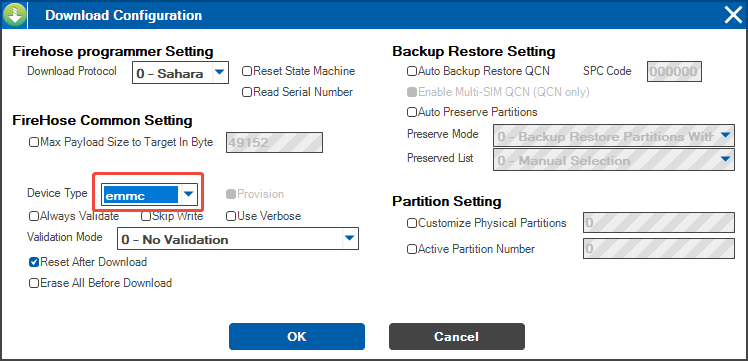The image size is (748, 361).
Task: Toggle Max Payload Size to Target checkbox
Action: (34, 142)
